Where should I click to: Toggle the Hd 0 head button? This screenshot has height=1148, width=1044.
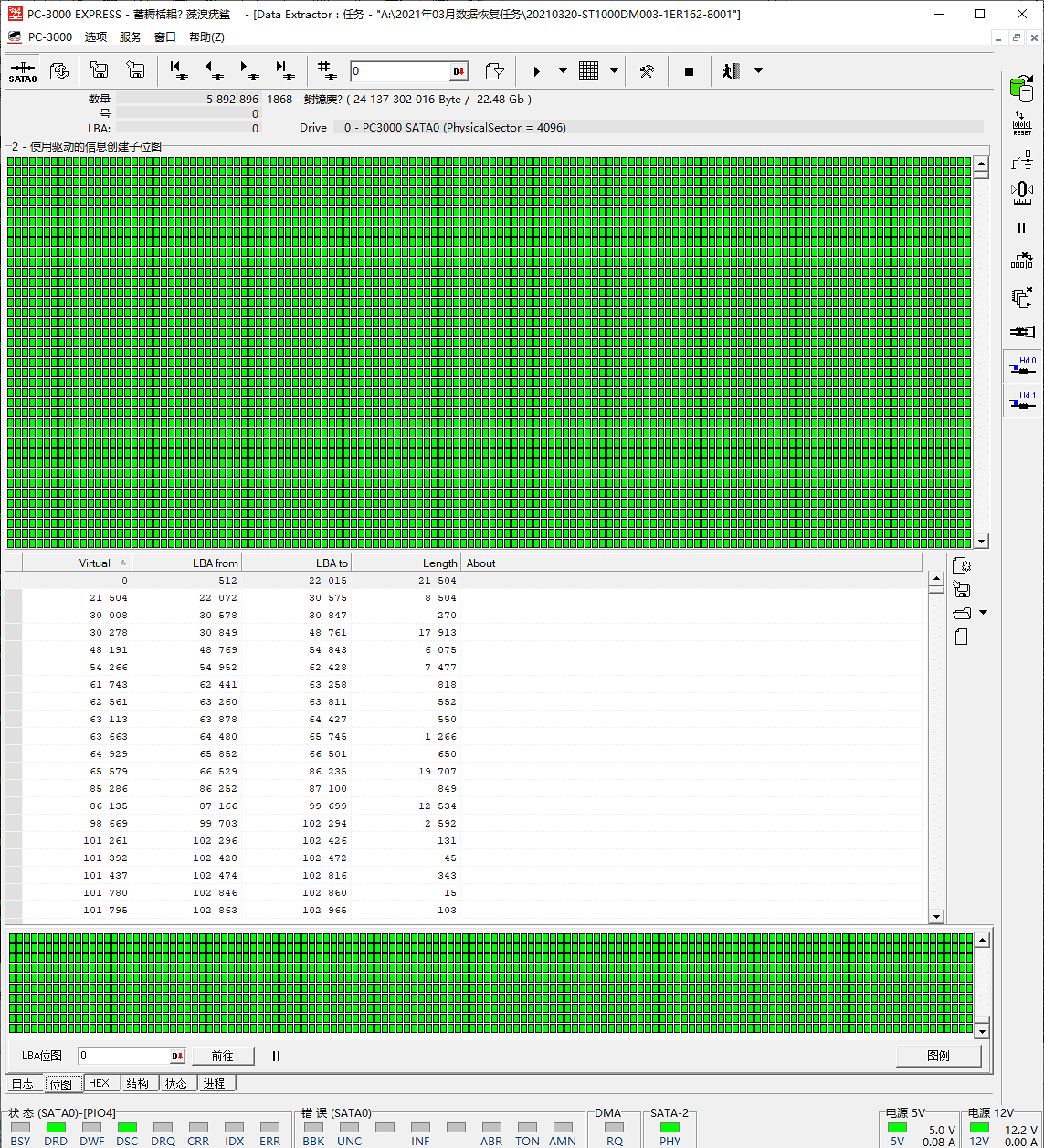tap(1021, 366)
